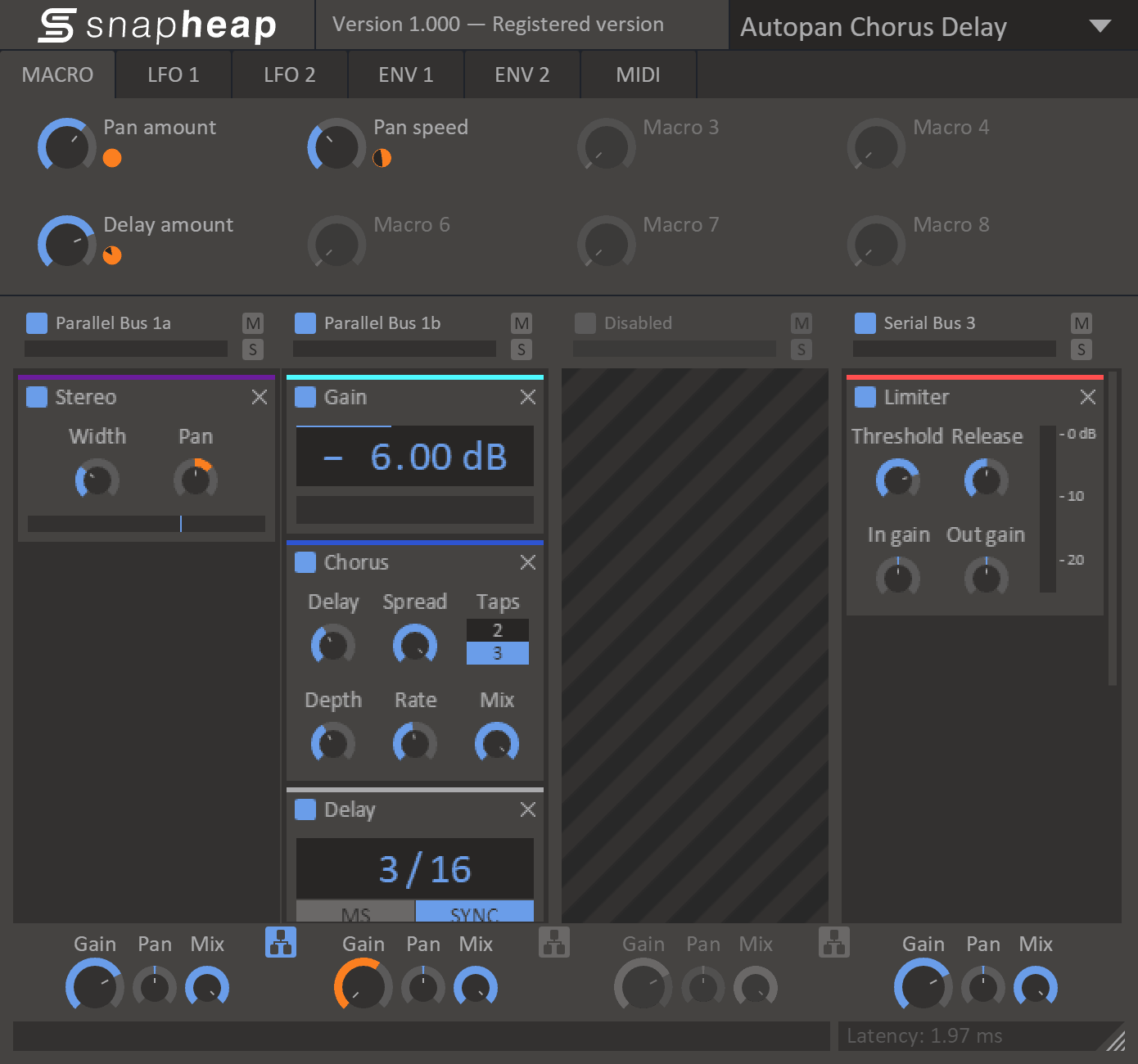Set Chorus taps to 2
The width and height of the screenshot is (1138, 1064).
497,630
